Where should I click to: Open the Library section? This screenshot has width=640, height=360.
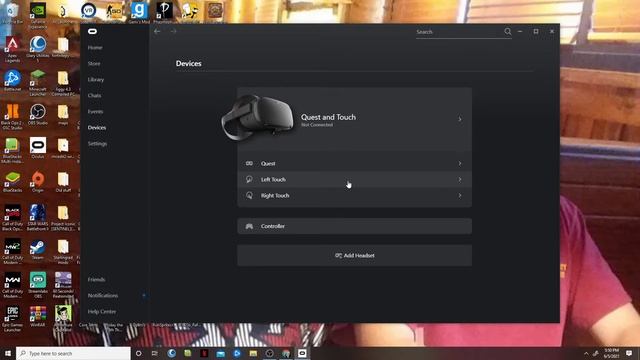tap(96, 80)
